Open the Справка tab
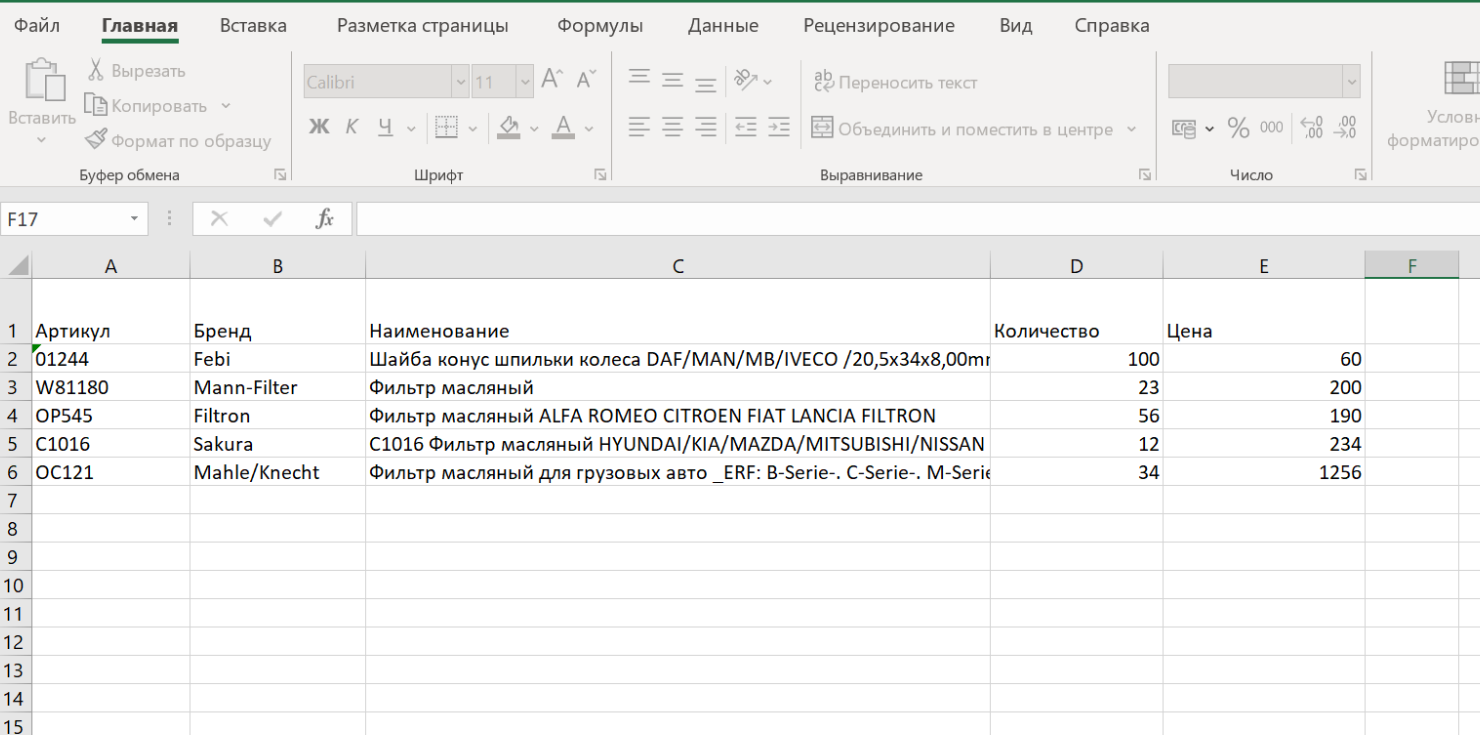 pos(1112,26)
